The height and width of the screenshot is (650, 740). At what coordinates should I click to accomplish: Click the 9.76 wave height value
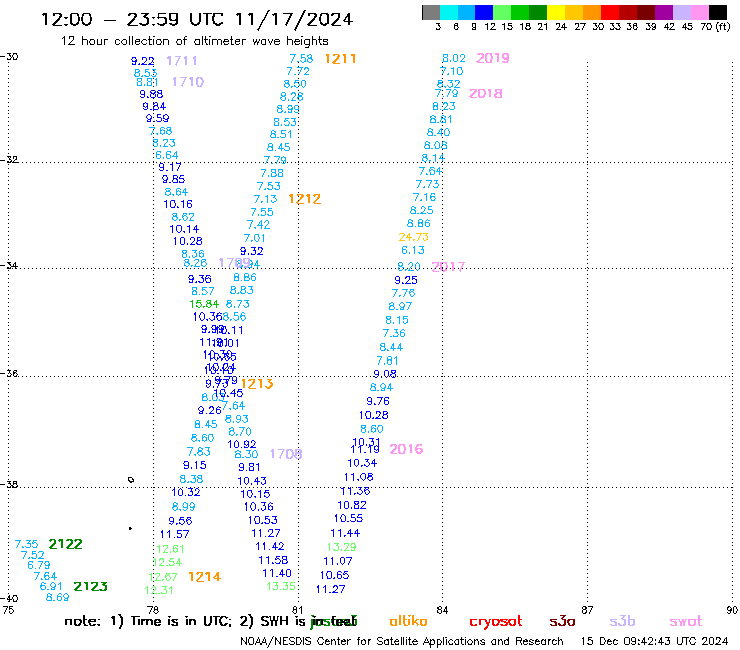click(x=378, y=401)
